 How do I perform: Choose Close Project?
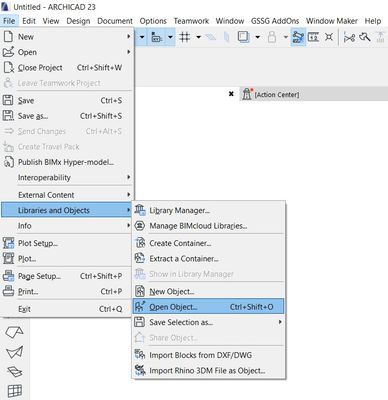point(67,68)
